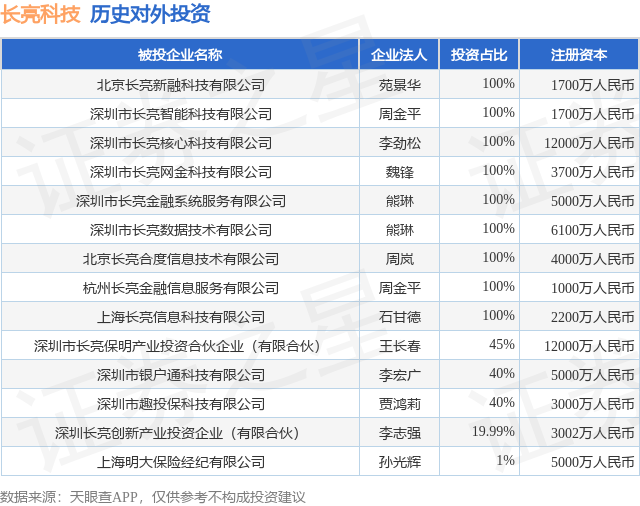Click the 3002万人民币 capital value
The image size is (640, 506).
592,433
